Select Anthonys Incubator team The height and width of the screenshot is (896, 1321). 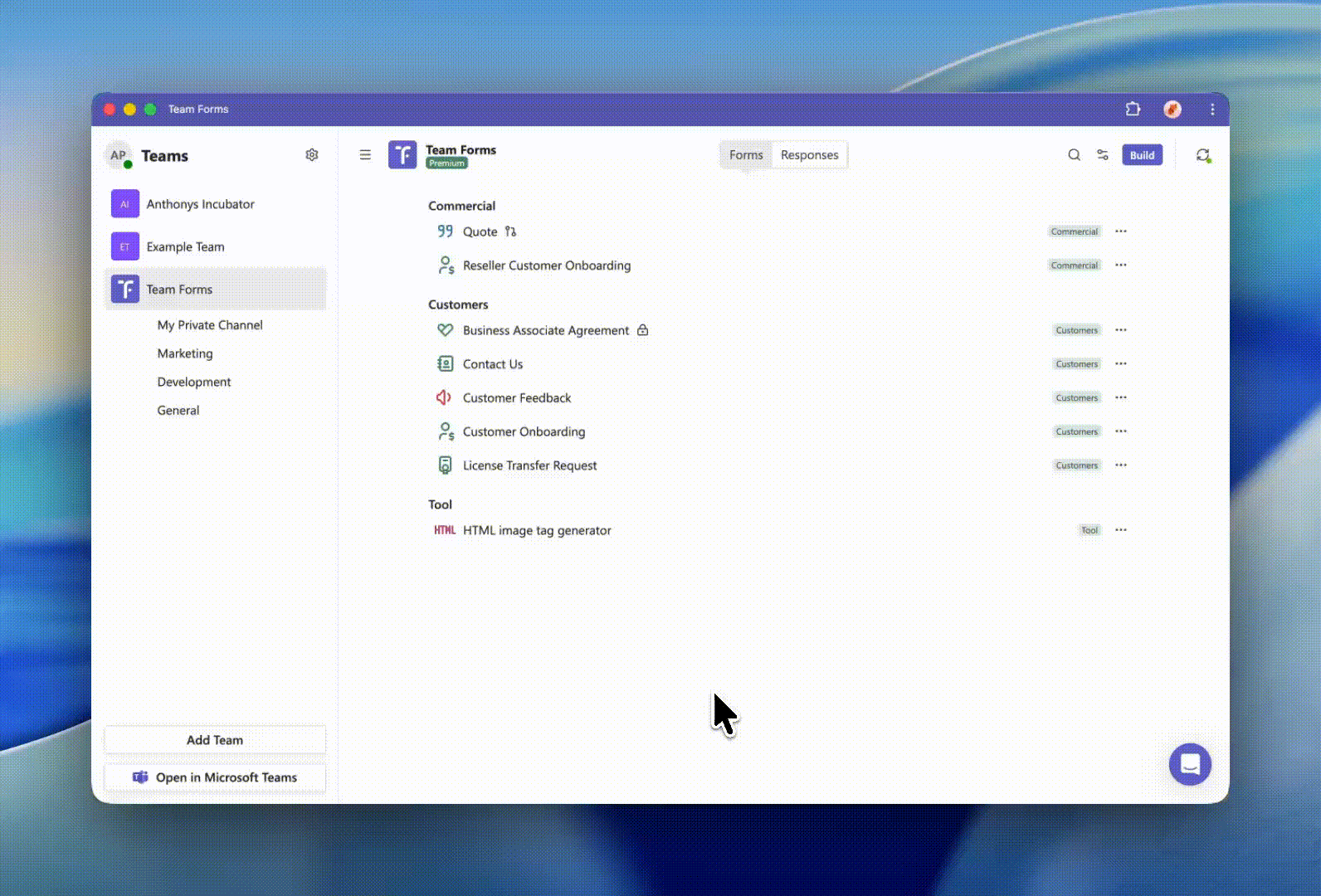click(x=216, y=204)
